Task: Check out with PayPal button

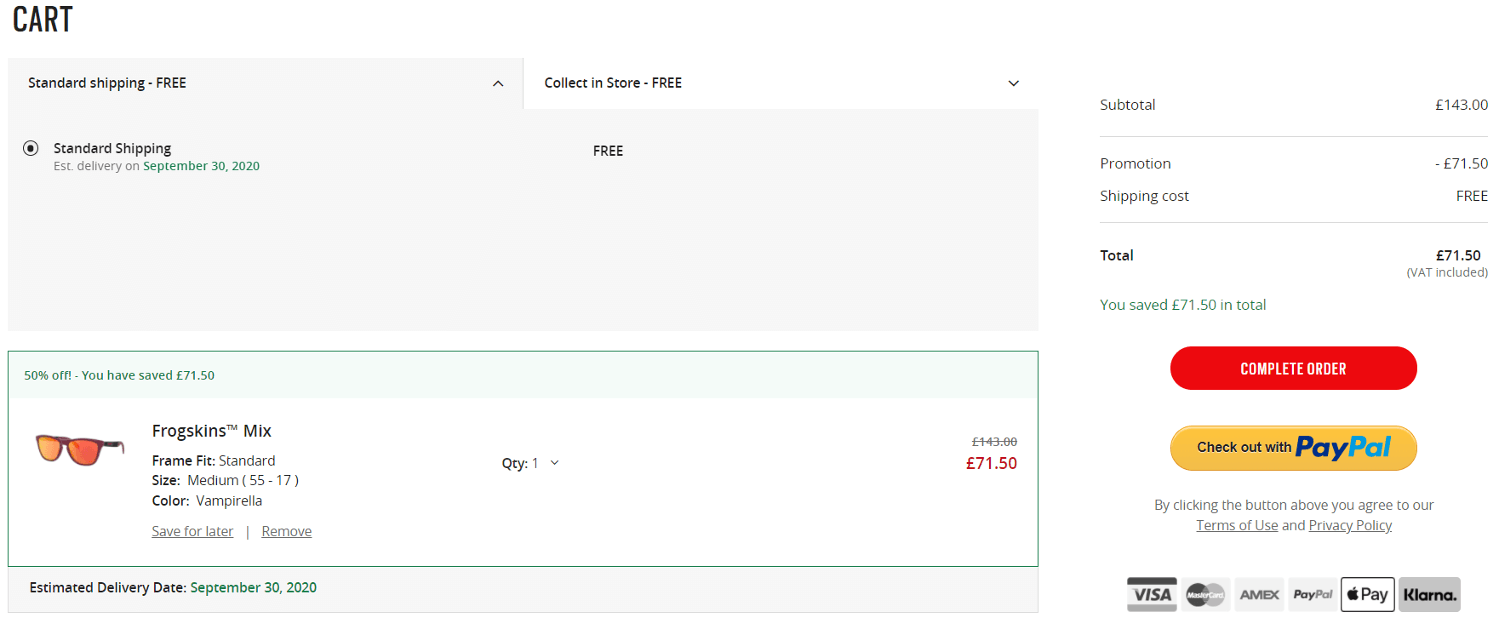Action: point(1293,448)
